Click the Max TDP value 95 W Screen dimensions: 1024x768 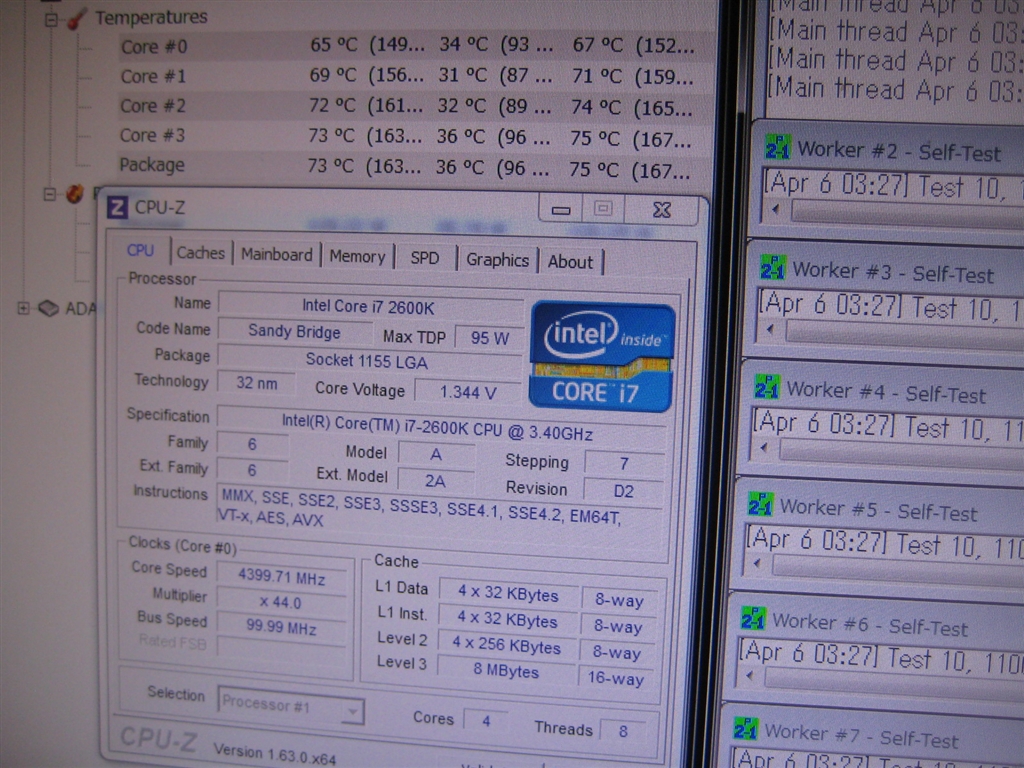click(x=490, y=338)
